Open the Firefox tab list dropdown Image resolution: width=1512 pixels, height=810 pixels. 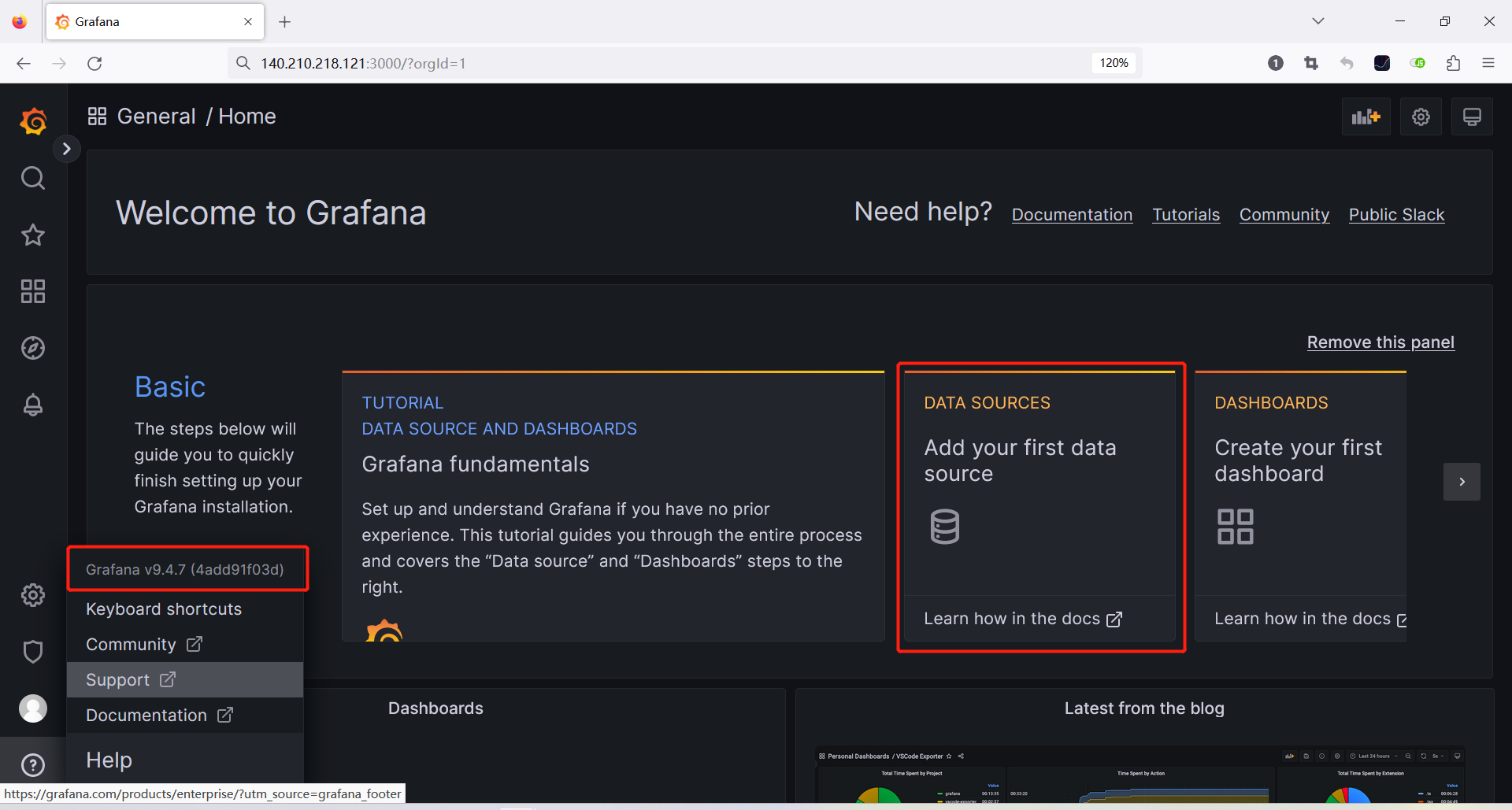coord(1318,21)
